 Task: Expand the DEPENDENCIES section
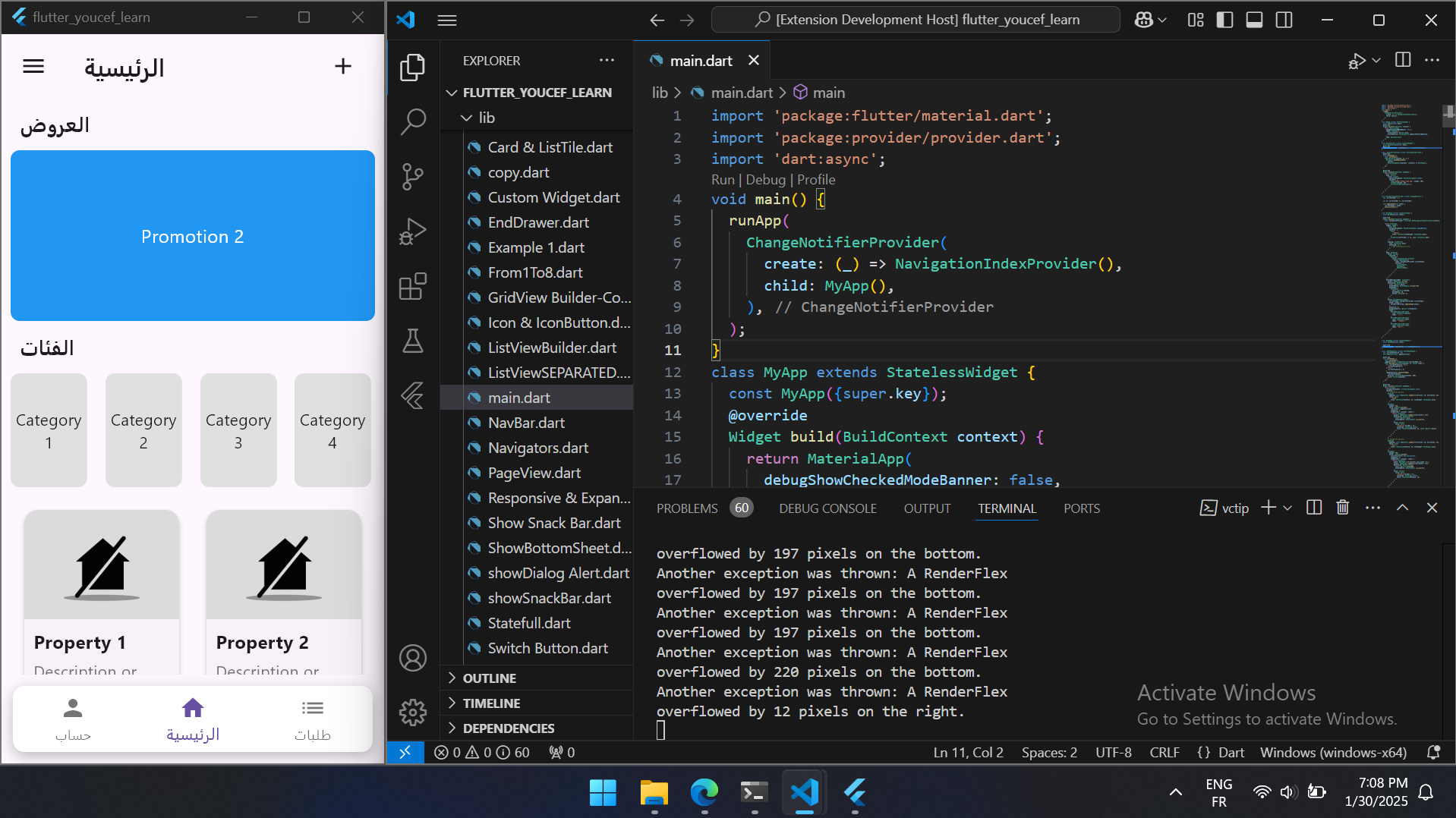[536, 728]
